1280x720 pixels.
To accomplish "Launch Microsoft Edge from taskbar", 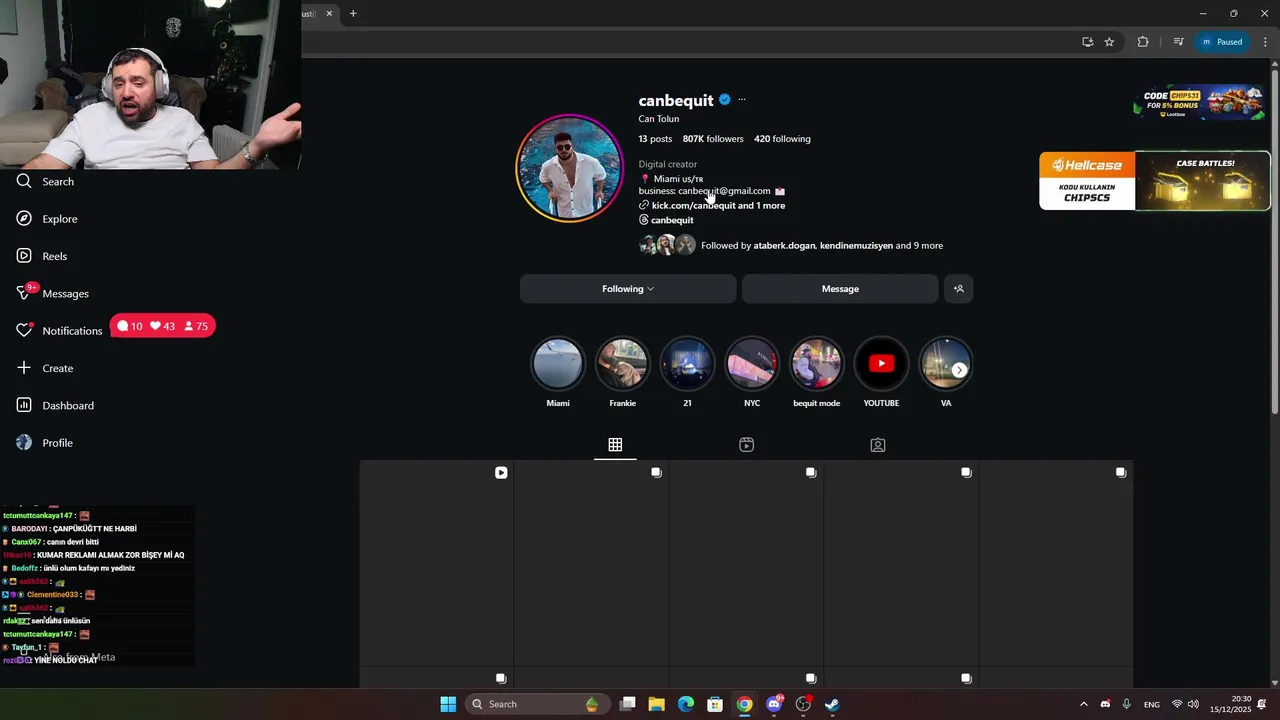I will (x=686, y=704).
